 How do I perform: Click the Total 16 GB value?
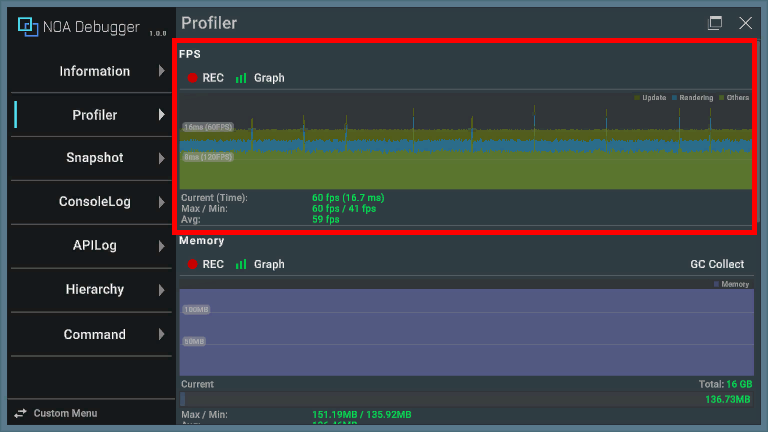coord(725,384)
